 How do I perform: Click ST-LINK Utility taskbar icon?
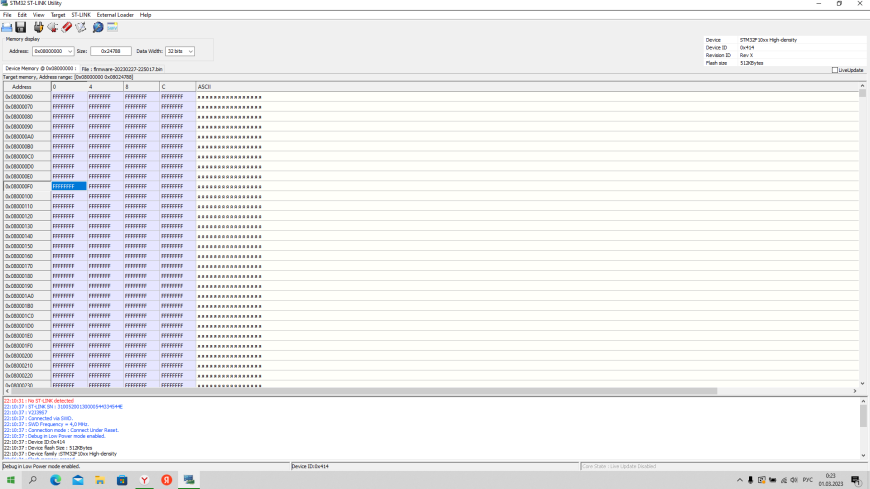189,480
